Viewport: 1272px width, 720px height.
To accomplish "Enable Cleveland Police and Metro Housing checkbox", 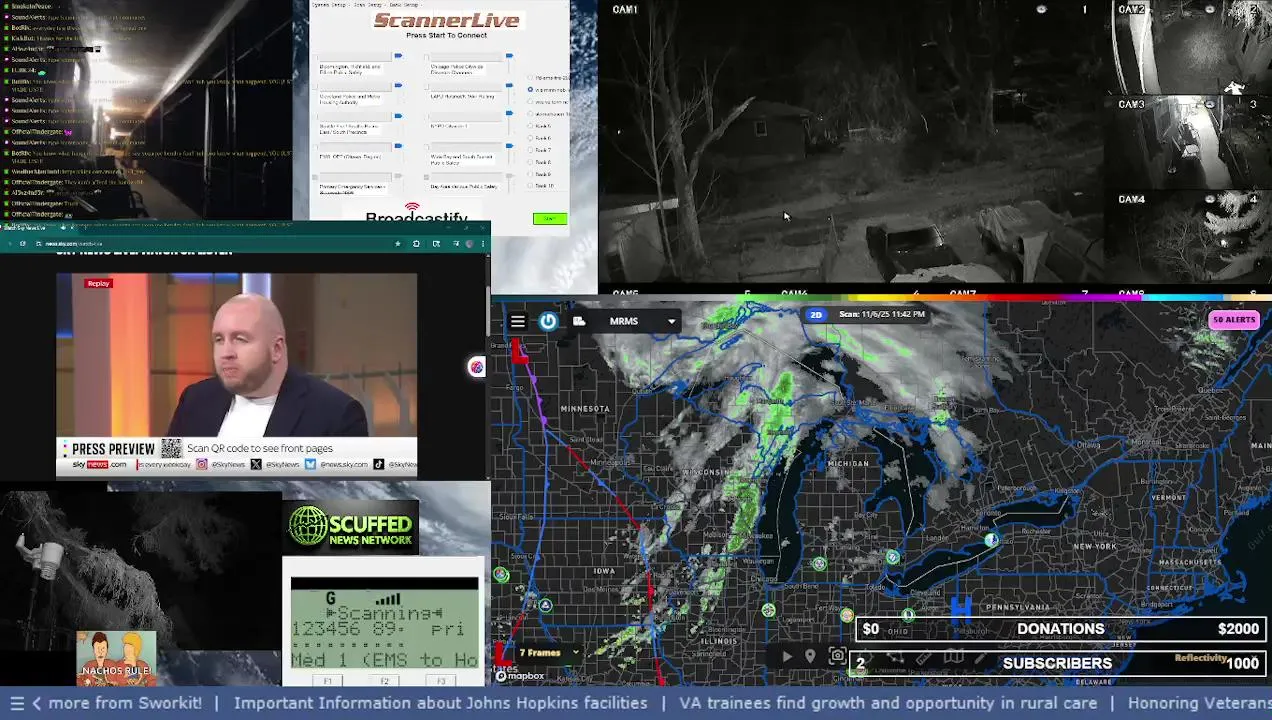I will click(315, 87).
